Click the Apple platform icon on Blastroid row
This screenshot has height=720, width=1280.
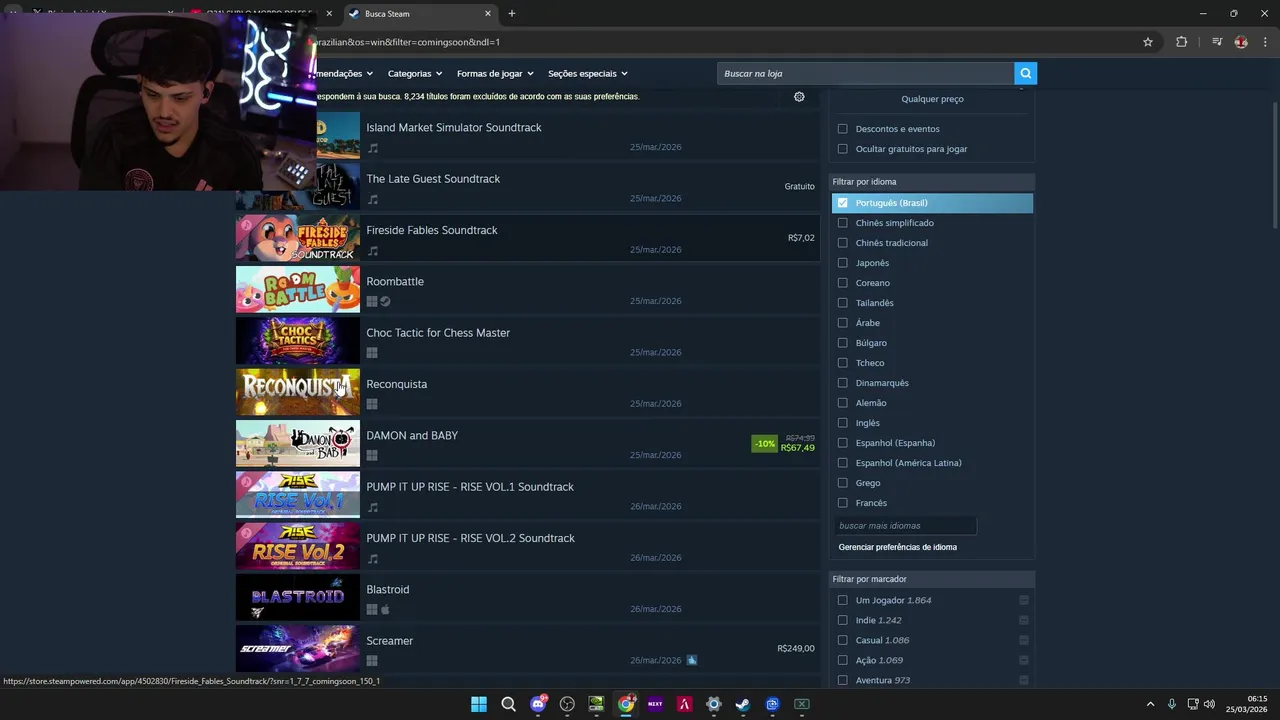point(385,609)
